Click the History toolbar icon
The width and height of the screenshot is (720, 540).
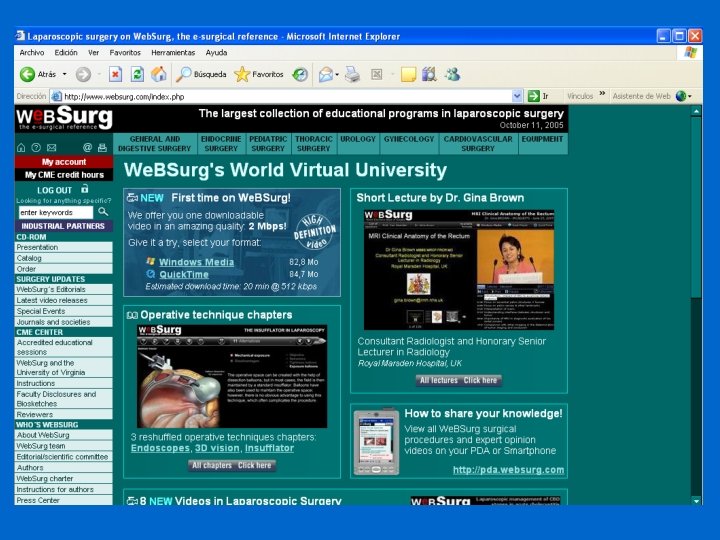click(x=300, y=74)
